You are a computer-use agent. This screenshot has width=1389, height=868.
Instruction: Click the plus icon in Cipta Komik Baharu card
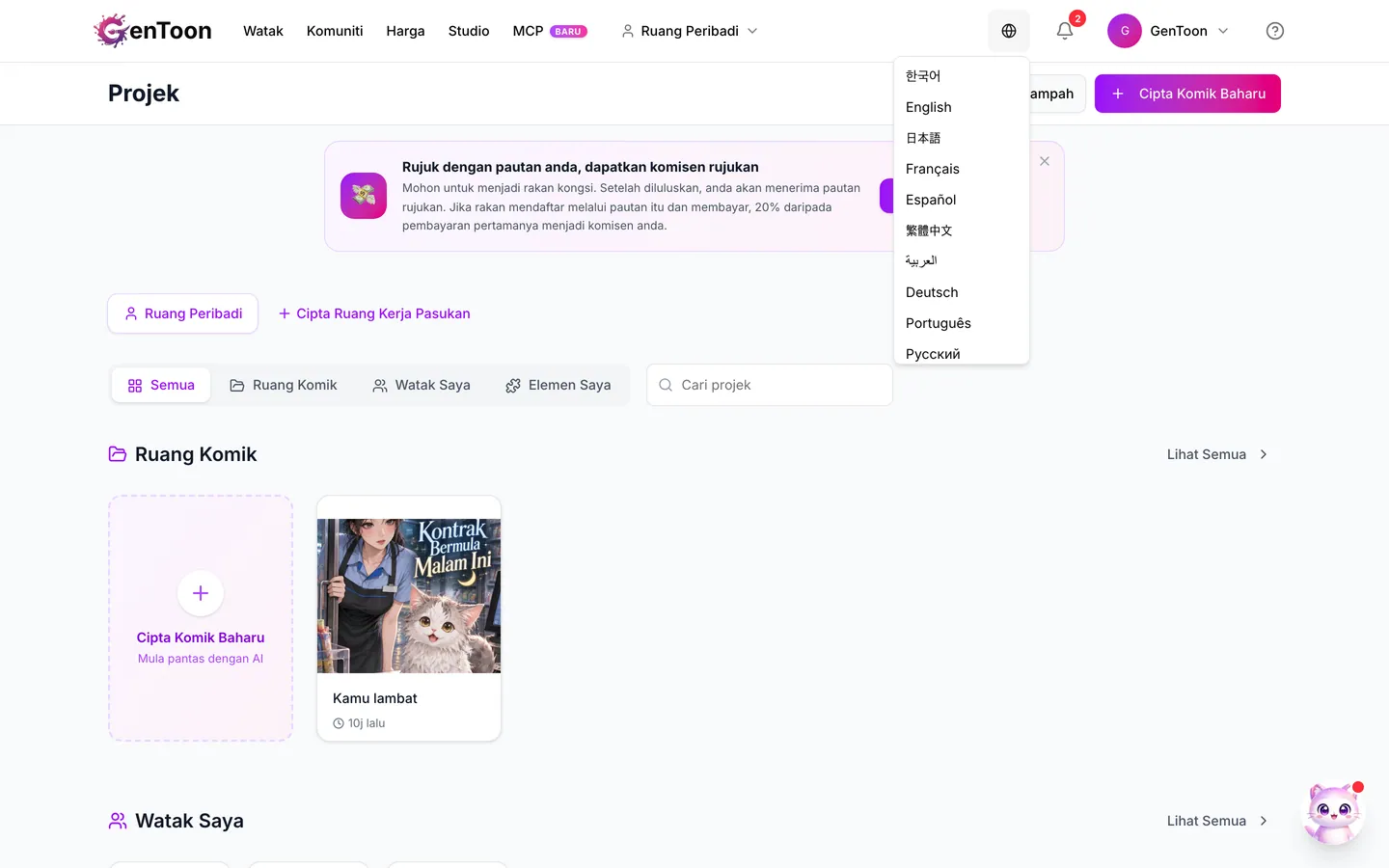[201, 593]
